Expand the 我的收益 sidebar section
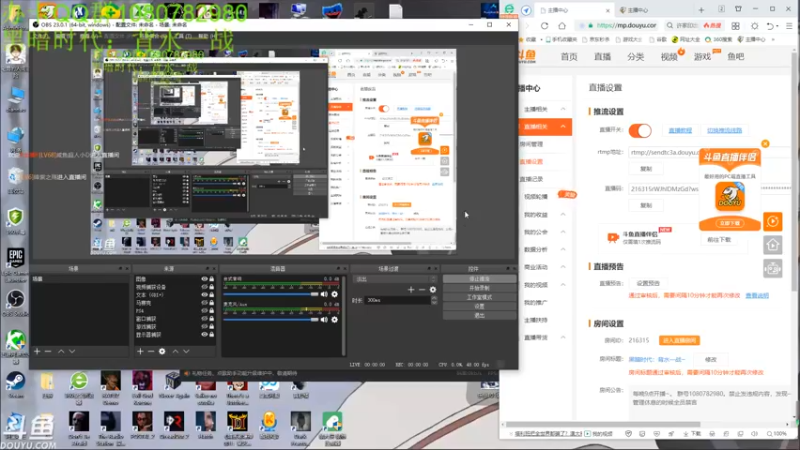This screenshot has width=800, height=450. point(563,215)
